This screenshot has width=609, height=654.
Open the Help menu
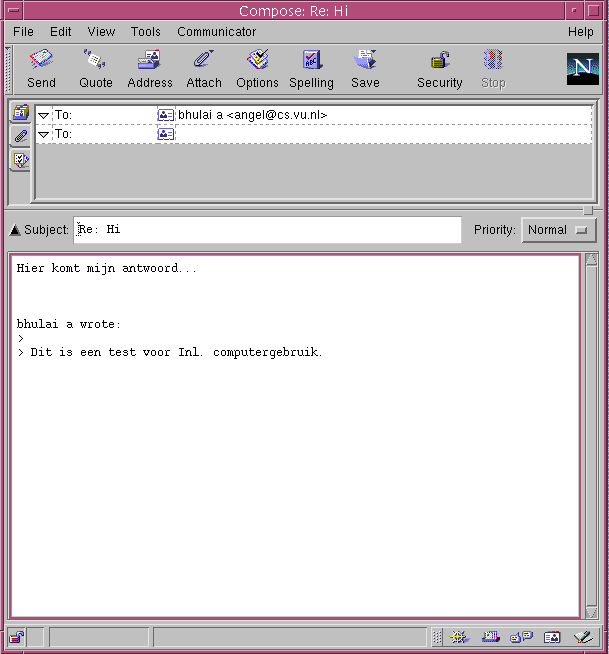[581, 32]
